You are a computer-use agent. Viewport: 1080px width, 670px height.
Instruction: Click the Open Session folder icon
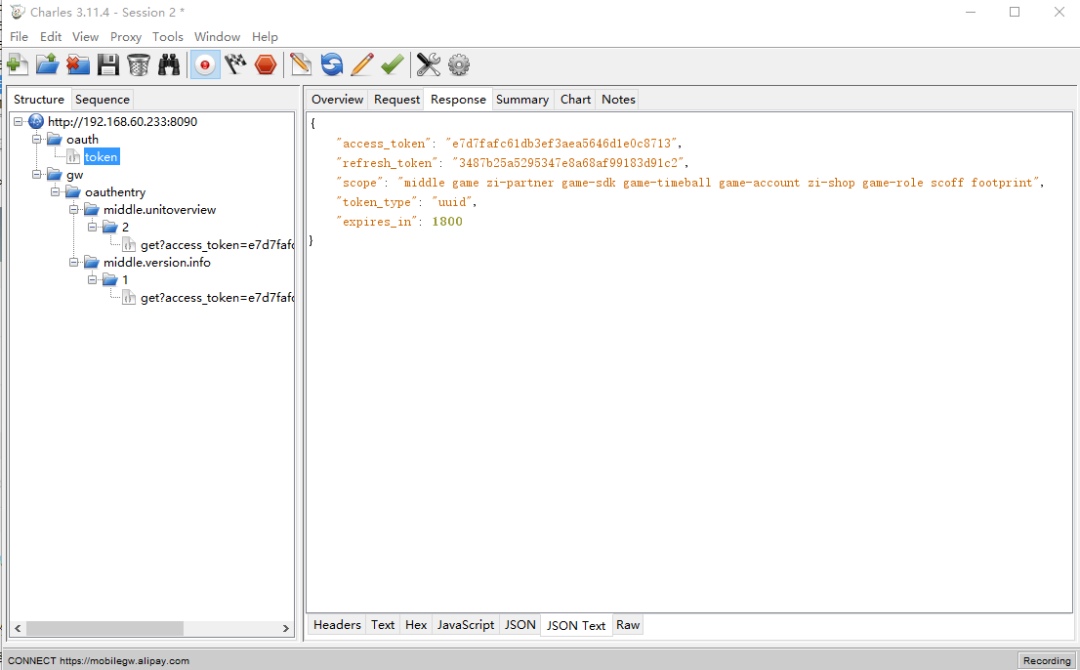tap(48, 65)
